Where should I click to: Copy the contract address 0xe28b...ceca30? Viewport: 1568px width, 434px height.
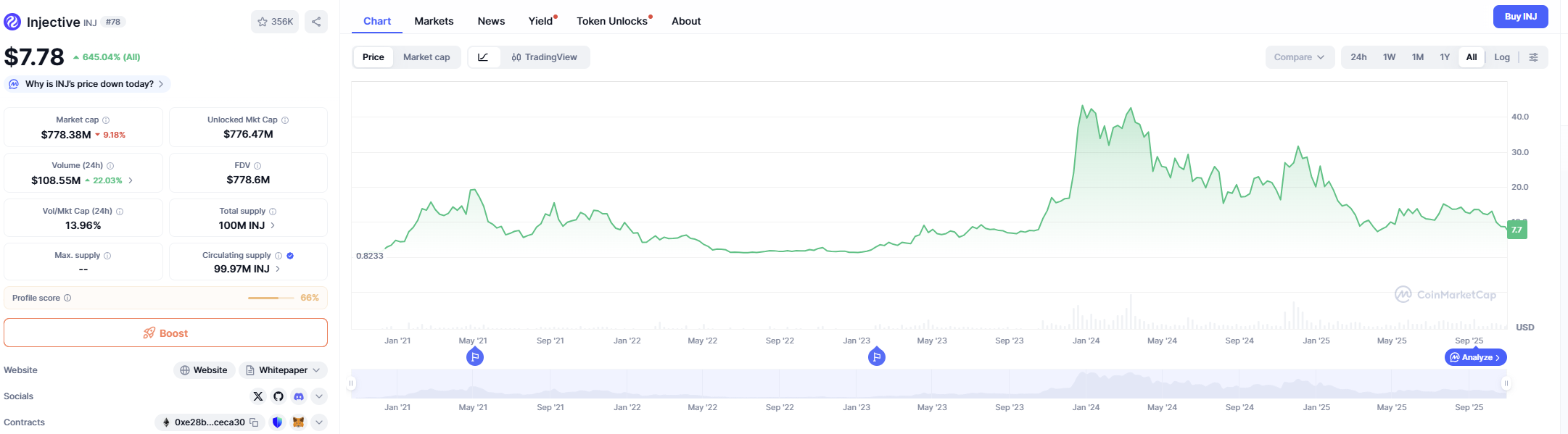tap(254, 422)
